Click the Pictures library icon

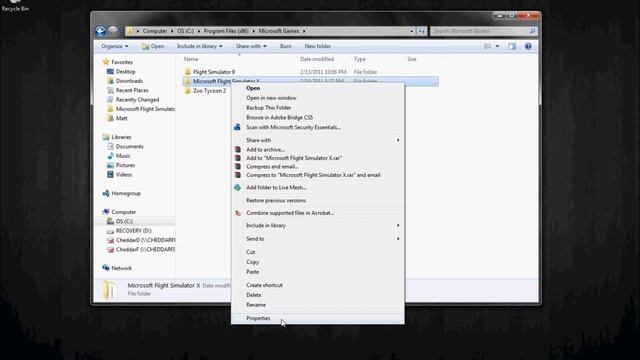110,165
